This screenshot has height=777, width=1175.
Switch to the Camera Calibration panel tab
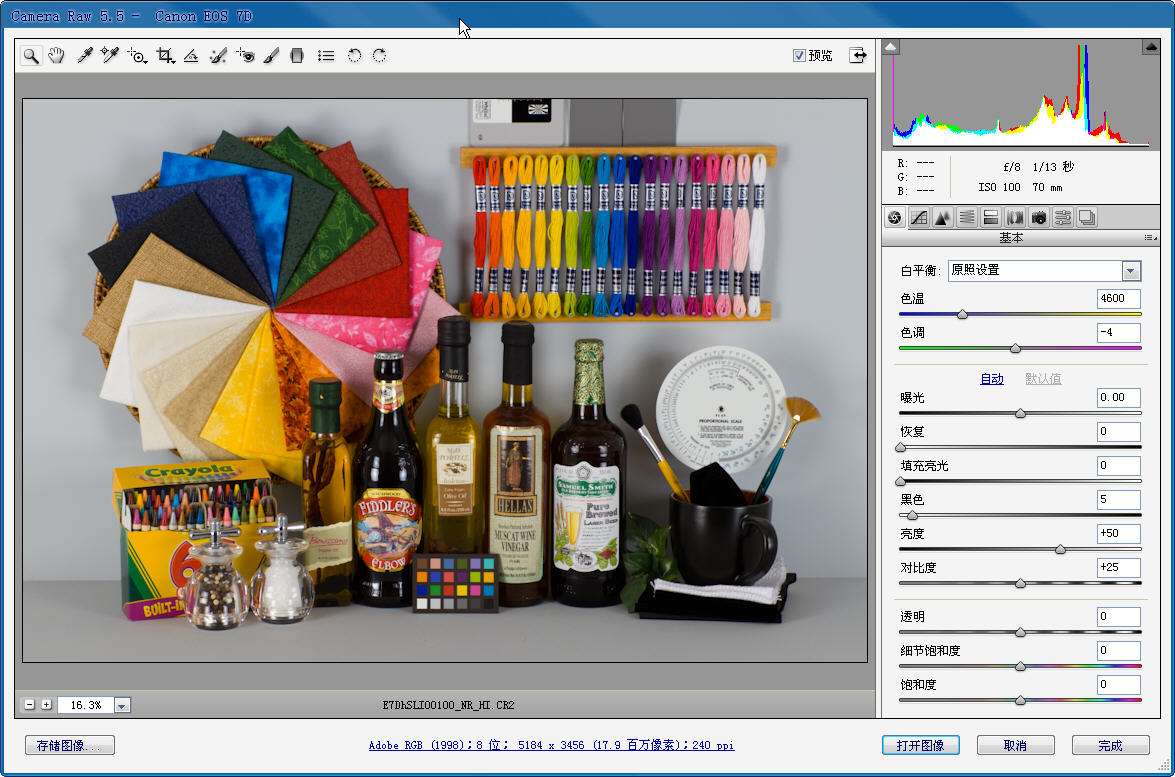1039,217
